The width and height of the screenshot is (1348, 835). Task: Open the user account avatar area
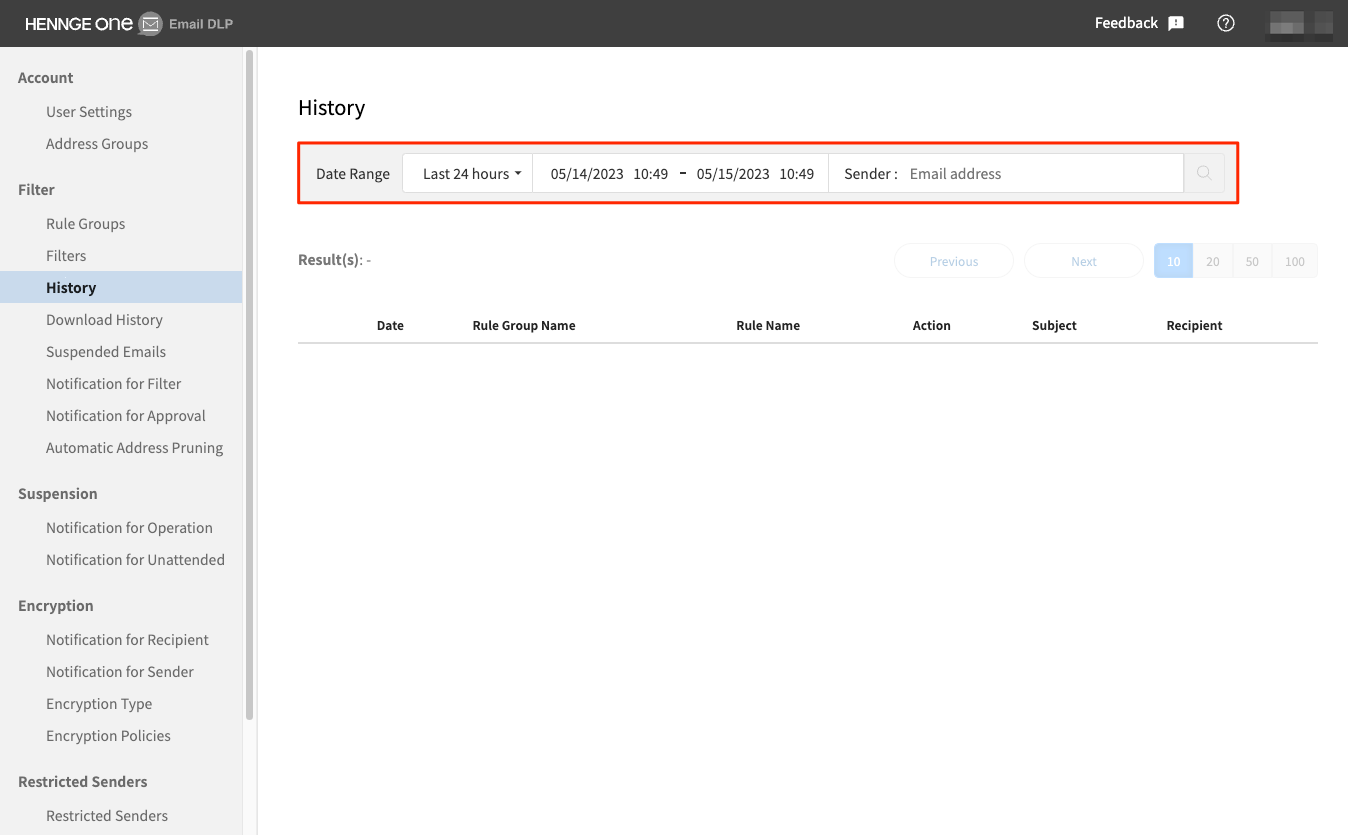pyautogui.click(x=1299, y=23)
